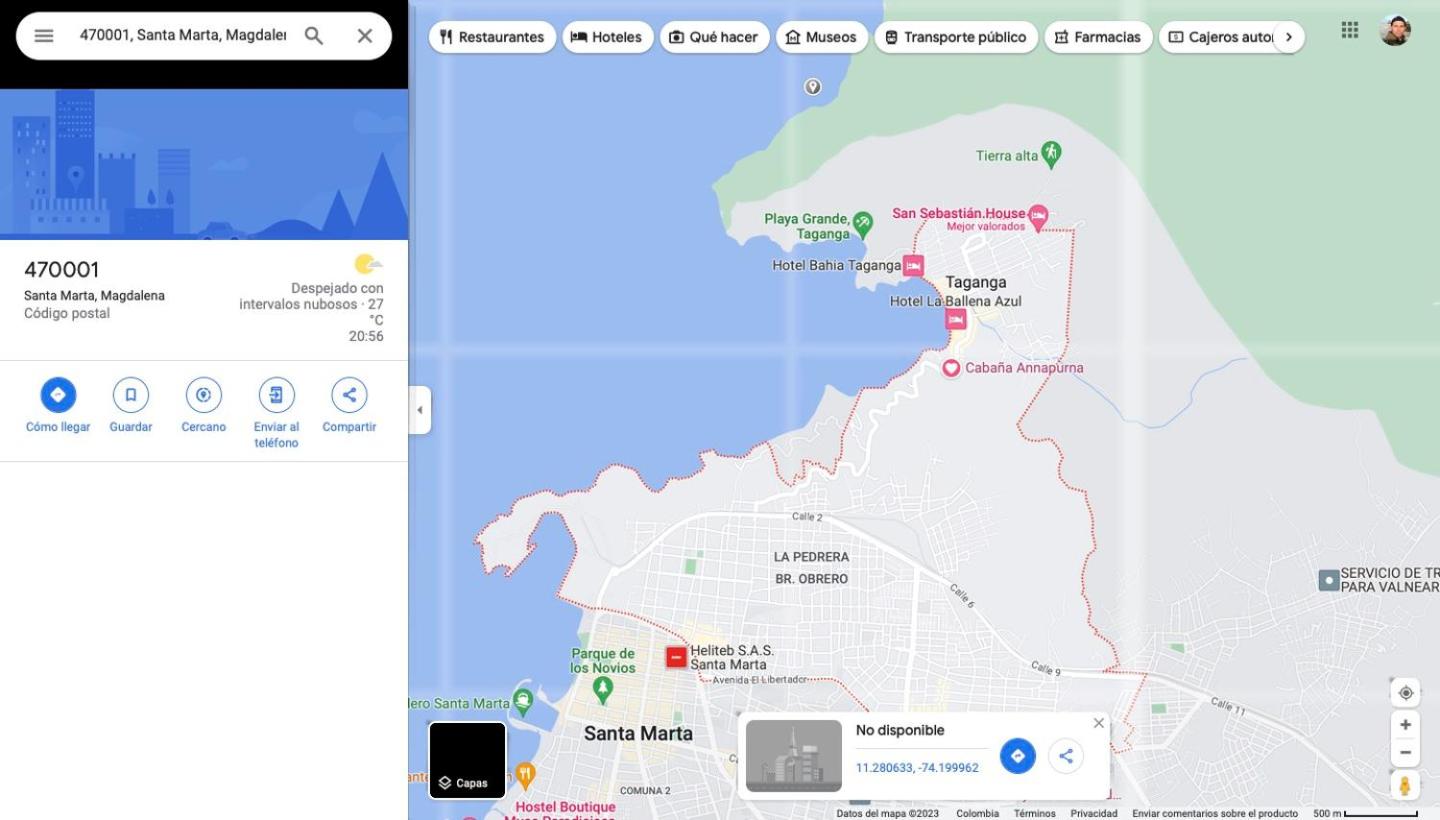Click the Hostel Boutique map label
Screen dimensions: 1440x820
566,807
